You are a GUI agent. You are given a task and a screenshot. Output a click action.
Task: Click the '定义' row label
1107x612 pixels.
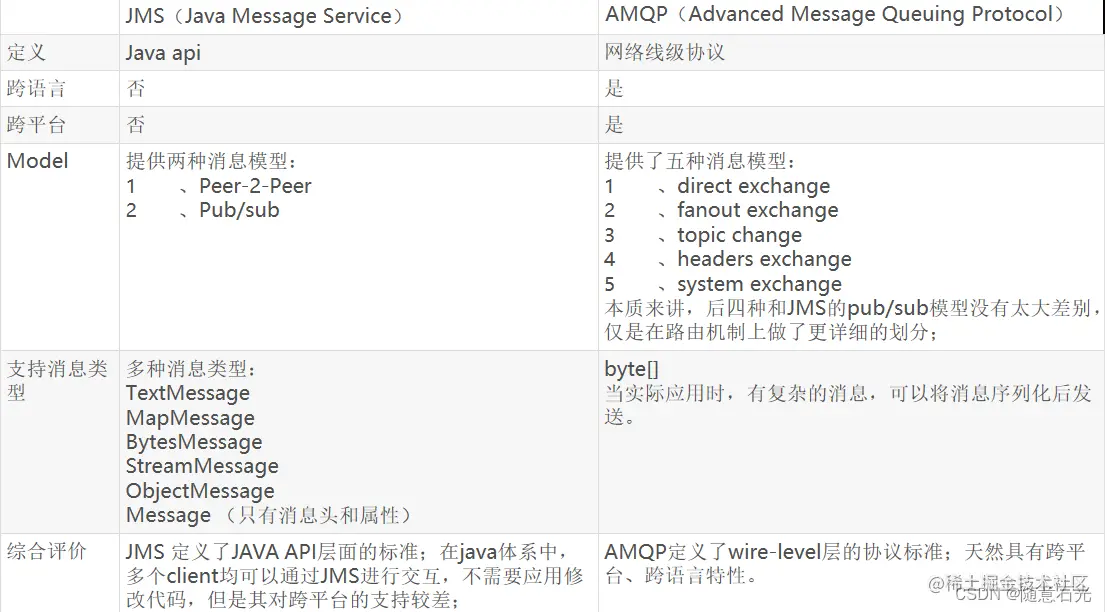(26, 52)
